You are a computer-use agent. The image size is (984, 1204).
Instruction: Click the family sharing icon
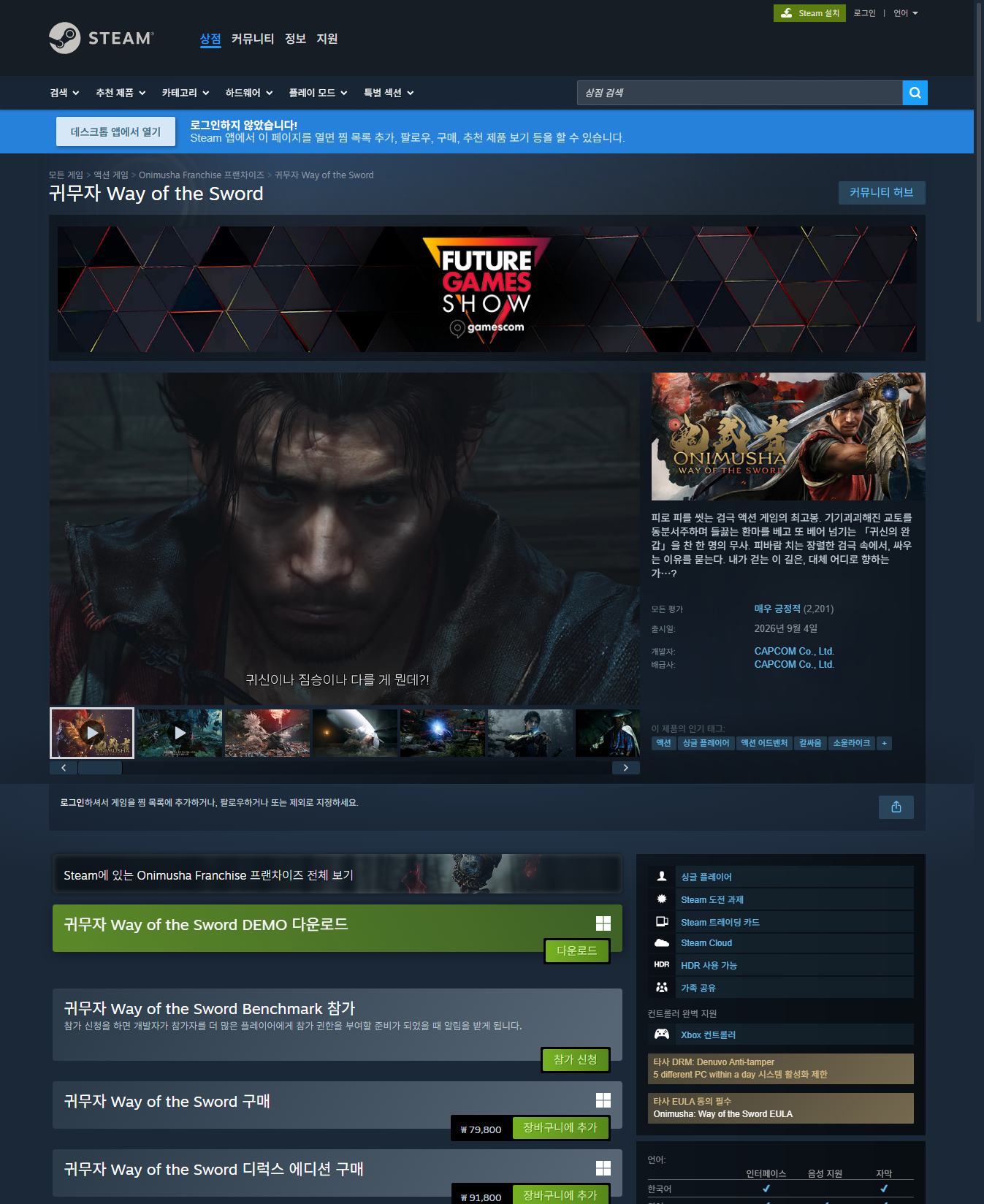pos(662,988)
